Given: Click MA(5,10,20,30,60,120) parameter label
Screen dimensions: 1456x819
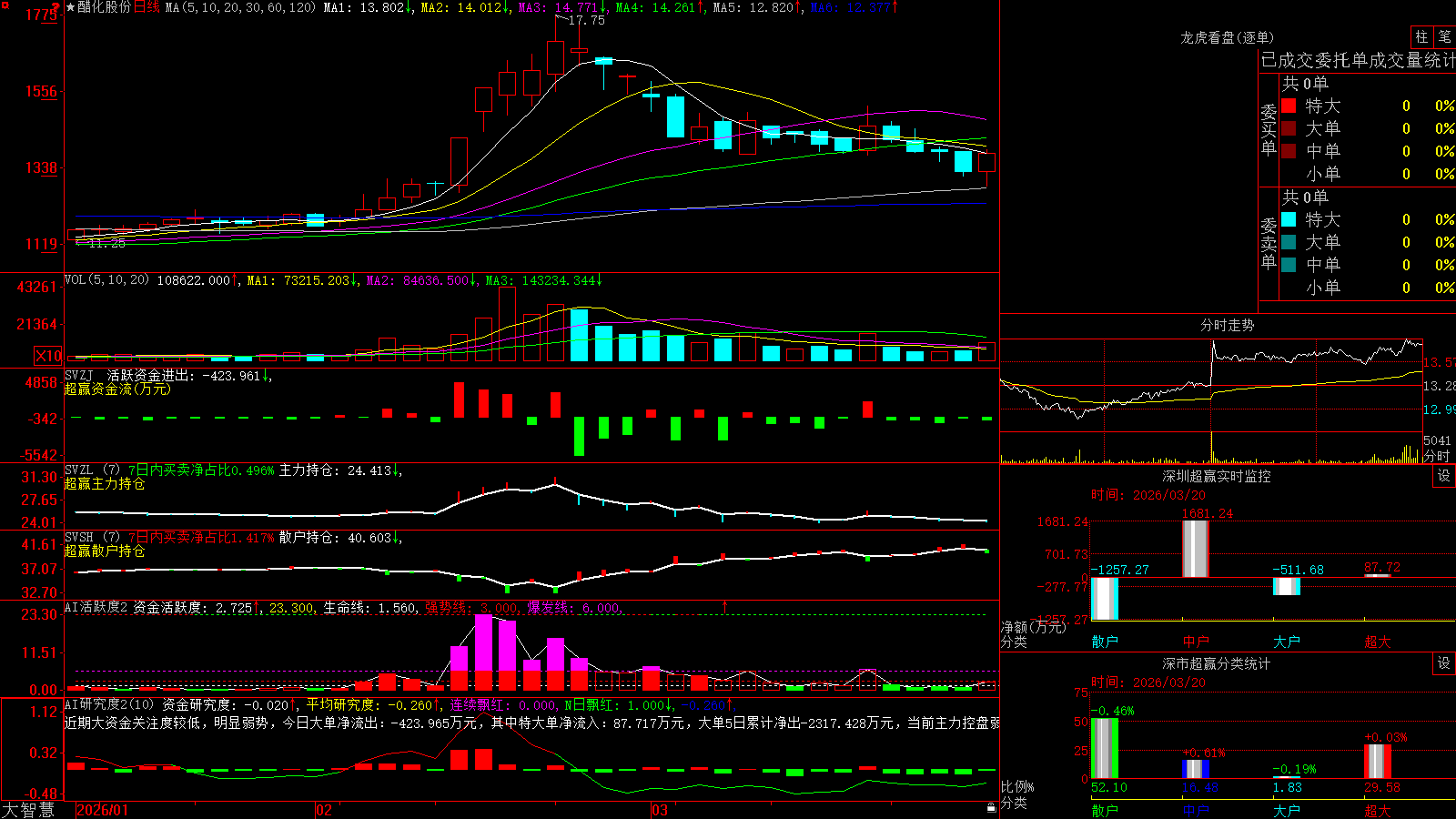Looking at the screenshot, I should point(241,7).
